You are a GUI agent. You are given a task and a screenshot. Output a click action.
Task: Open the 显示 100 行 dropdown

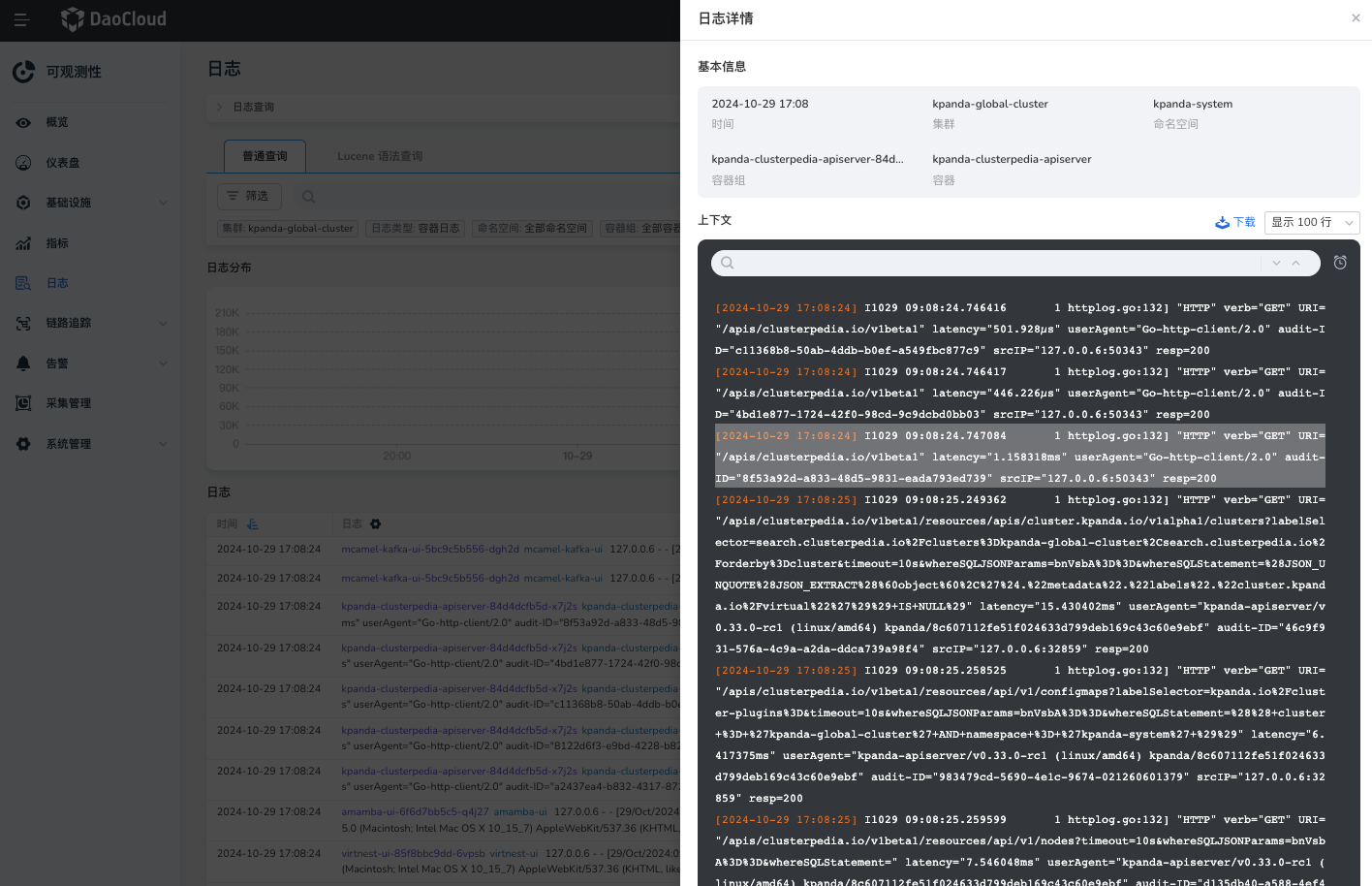pyautogui.click(x=1312, y=222)
